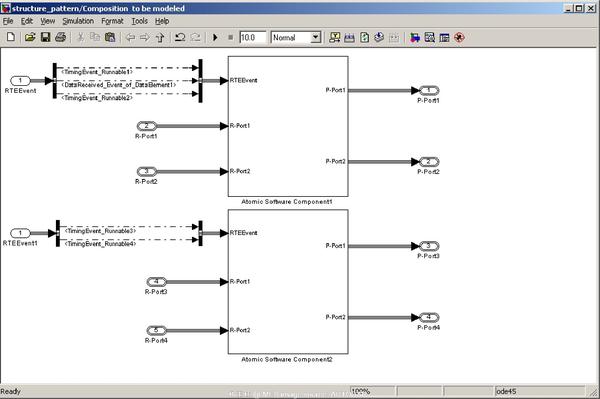The width and height of the screenshot is (600, 399).
Task: Navigate back with left arrow icon
Action: [x=130, y=37]
